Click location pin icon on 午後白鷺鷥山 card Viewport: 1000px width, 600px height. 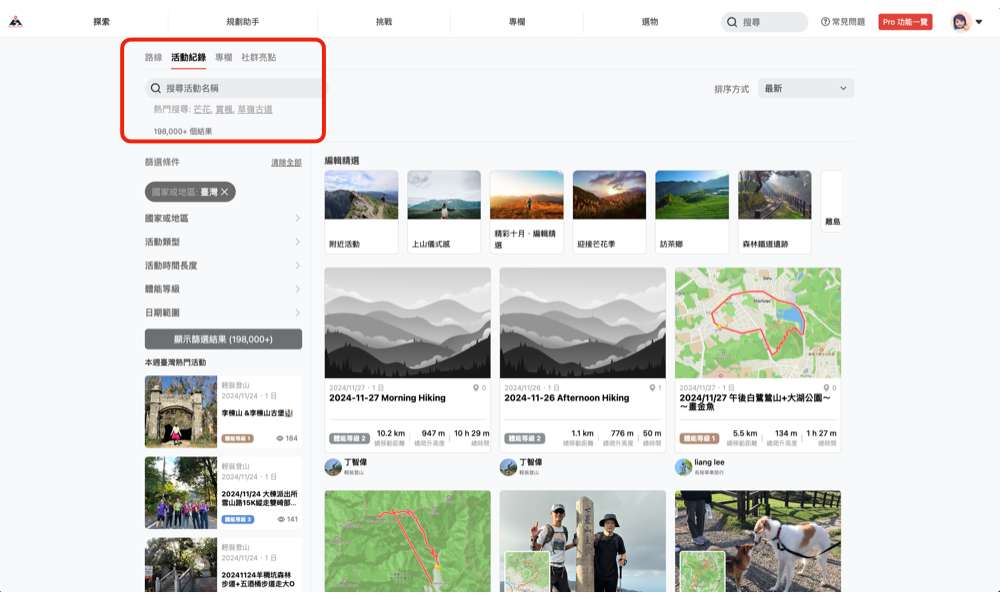point(826,388)
